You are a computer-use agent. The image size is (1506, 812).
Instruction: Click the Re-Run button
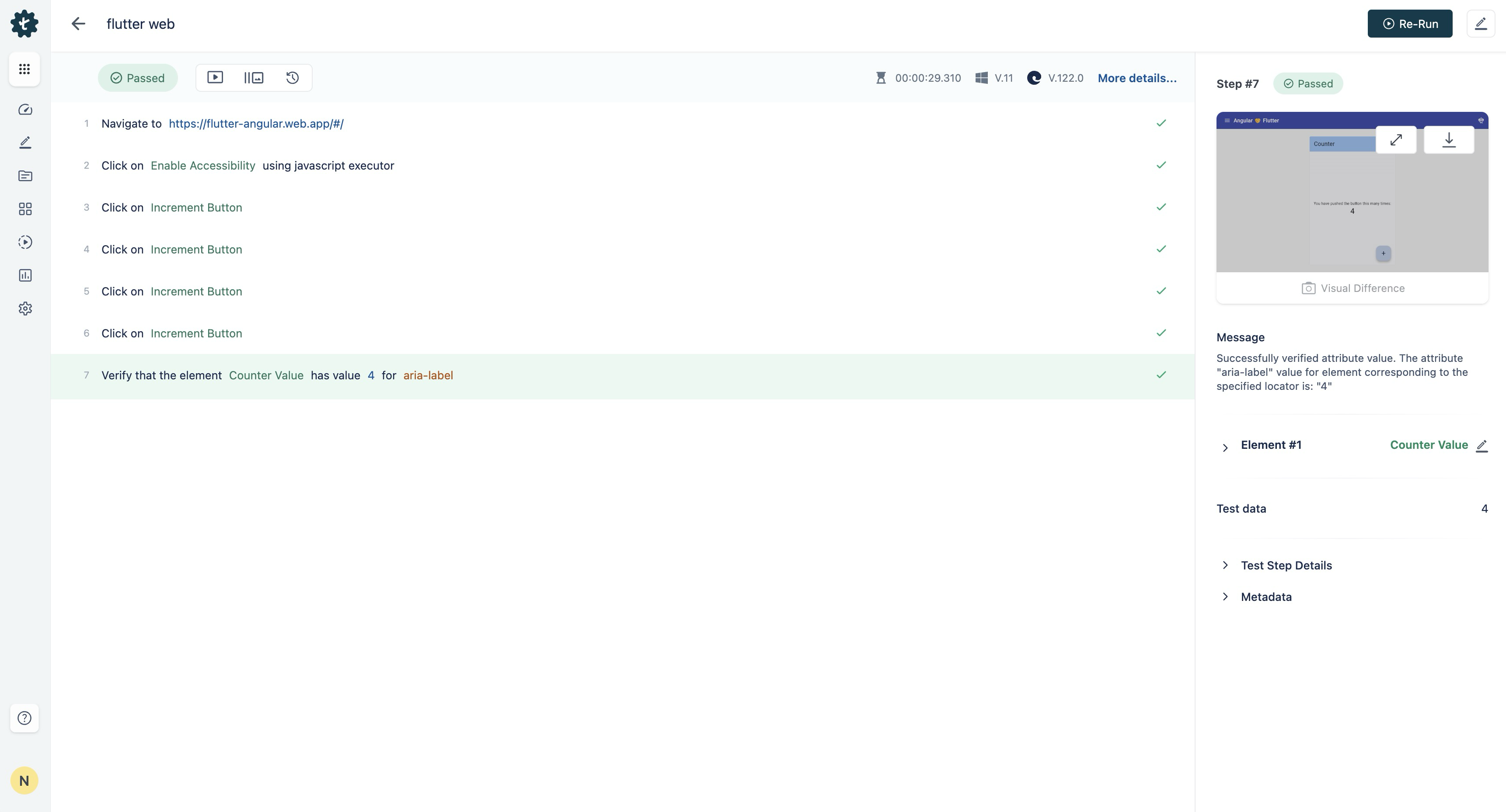tap(1409, 24)
